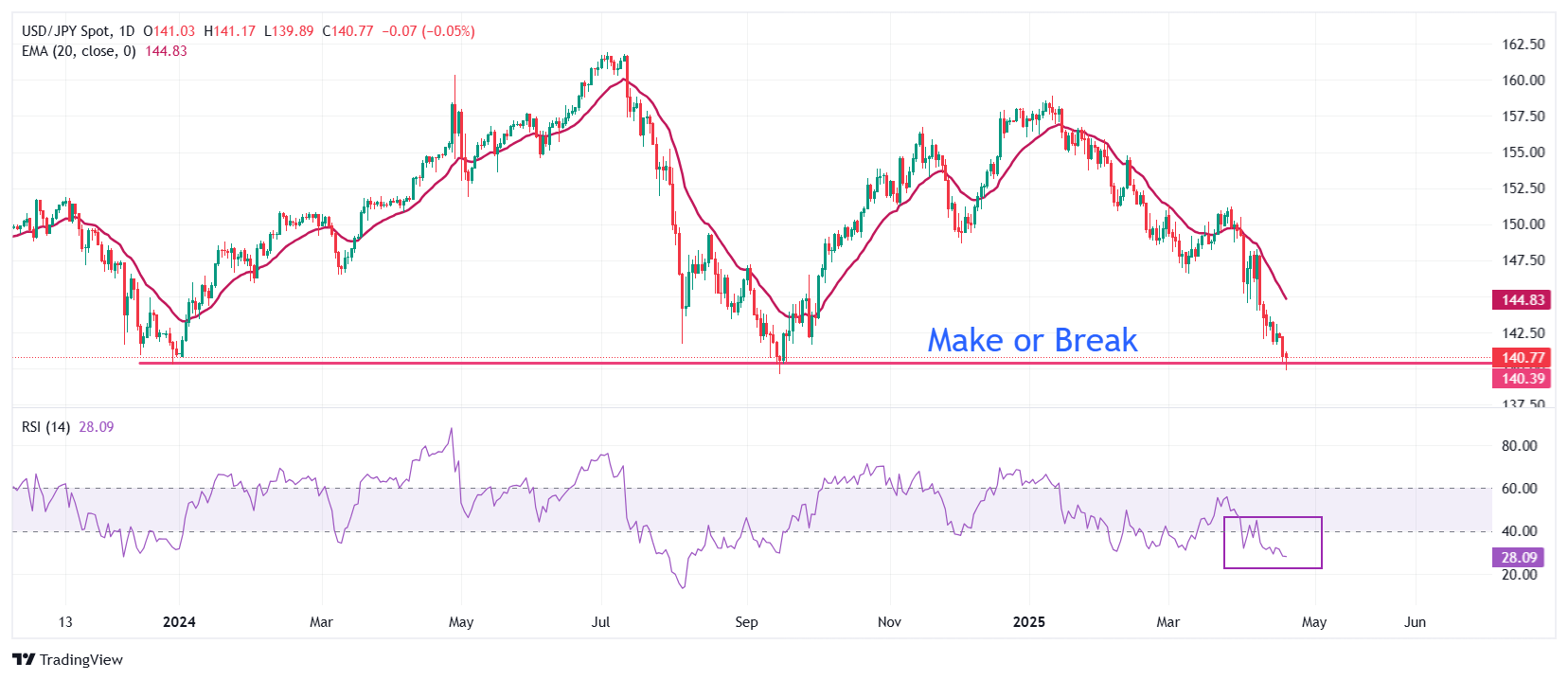The height and width of the screenshot is (680, 1568).
Task: Click the 1D interval in the chart title
Action: click(x=127, y=31)
